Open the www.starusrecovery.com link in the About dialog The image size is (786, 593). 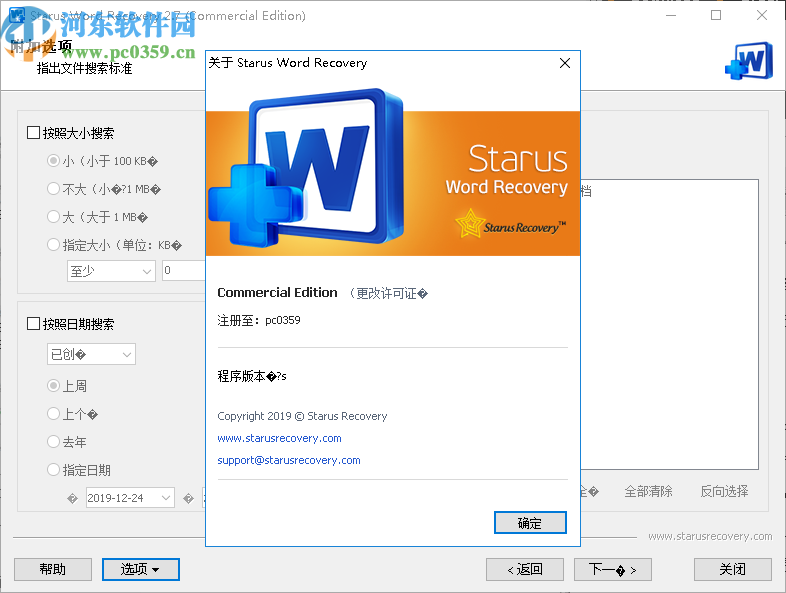[279, 438]
